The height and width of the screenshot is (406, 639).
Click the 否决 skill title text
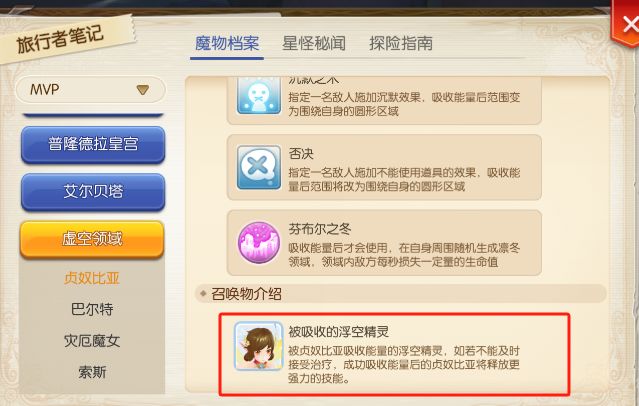pyautogui.click(x=301, y=154)
